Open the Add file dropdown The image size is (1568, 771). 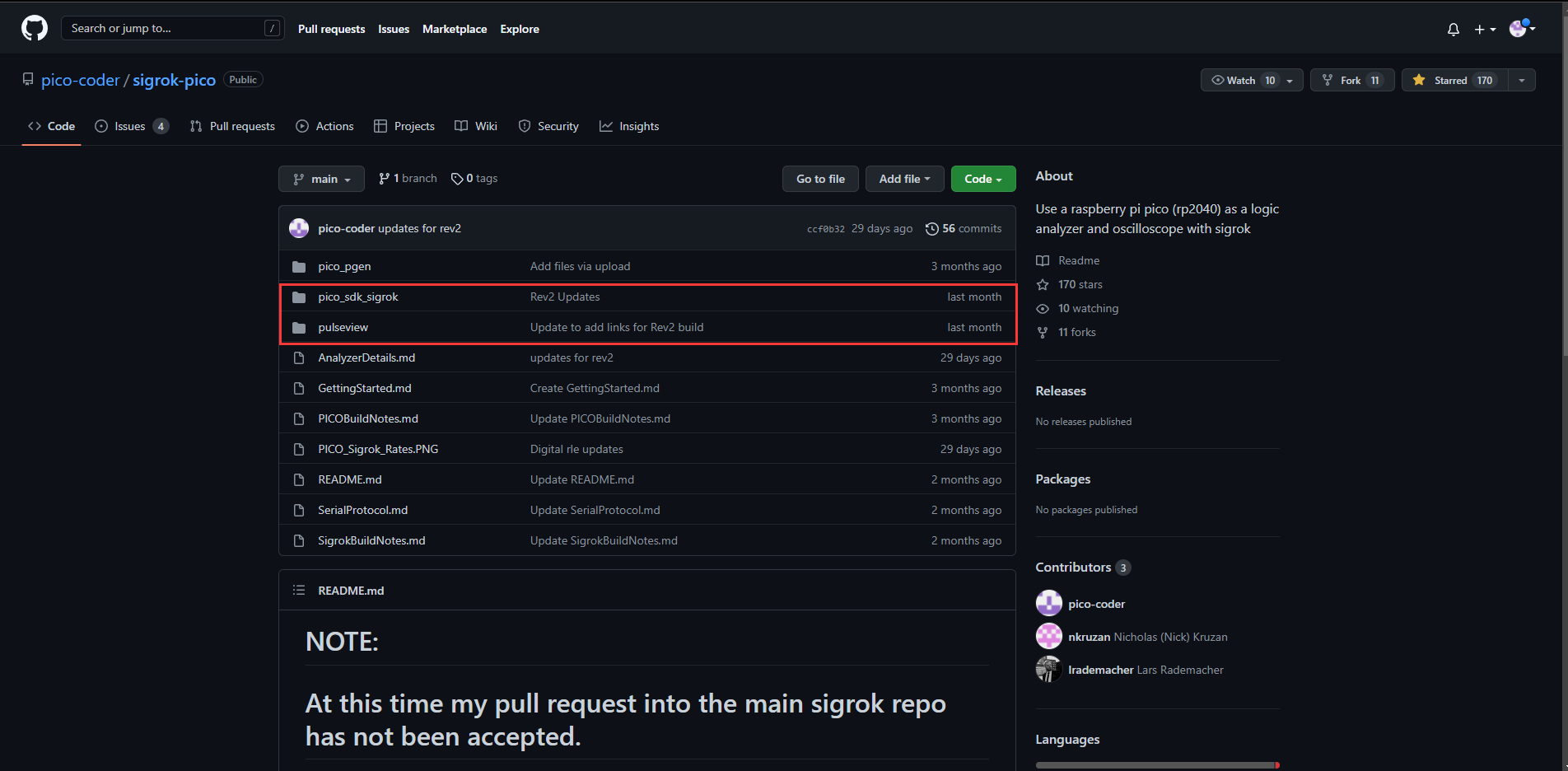(x=904, y=179)
